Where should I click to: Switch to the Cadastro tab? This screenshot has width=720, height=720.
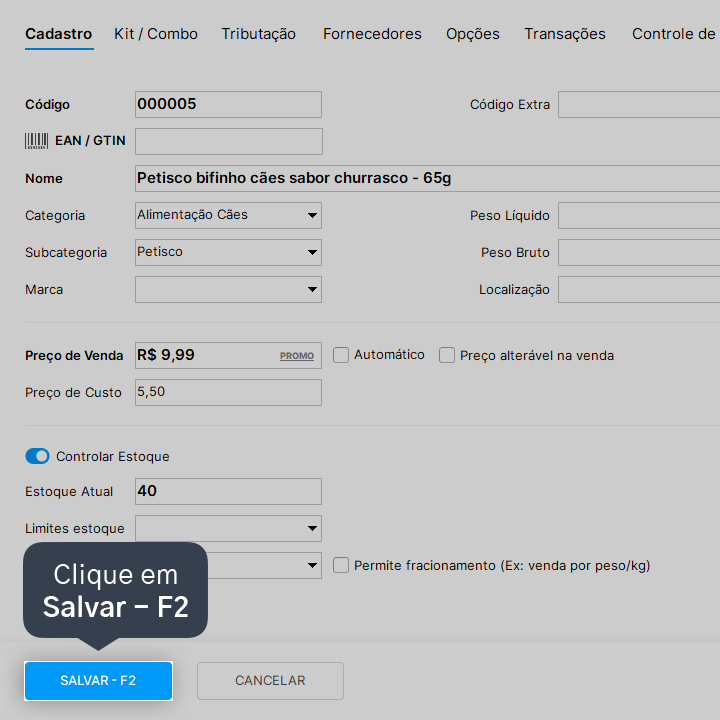click(59, 34)
